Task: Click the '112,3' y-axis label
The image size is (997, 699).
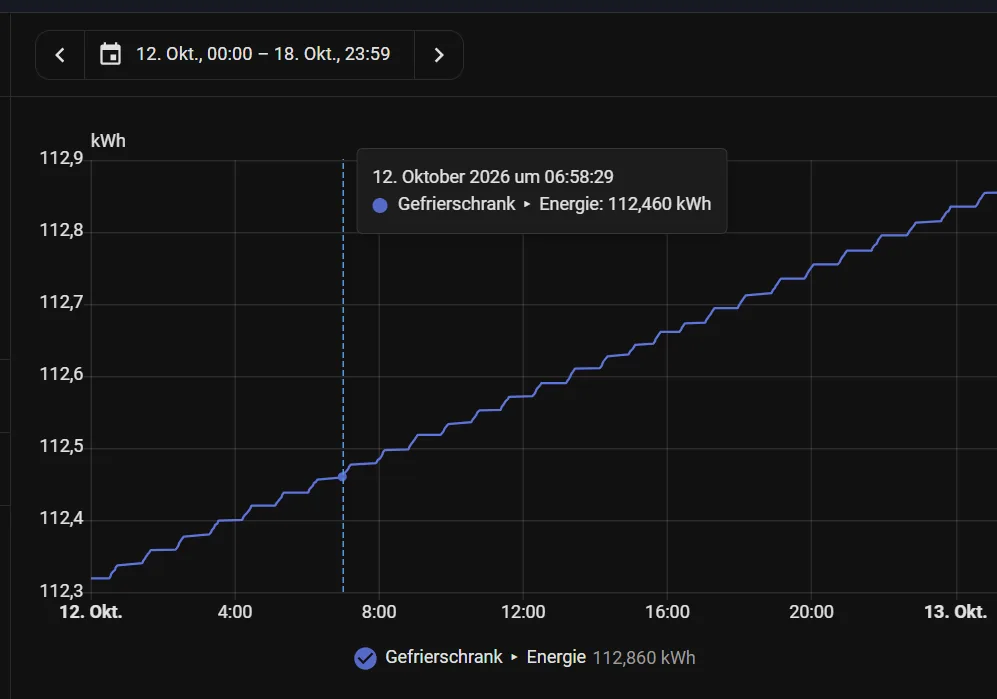Action: point(62,591)
